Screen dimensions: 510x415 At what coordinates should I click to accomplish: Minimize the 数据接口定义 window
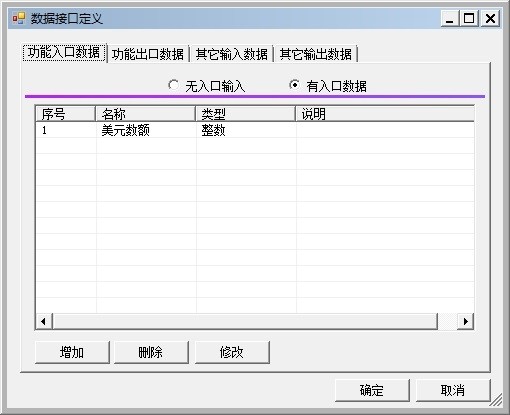tap(450, 18)
